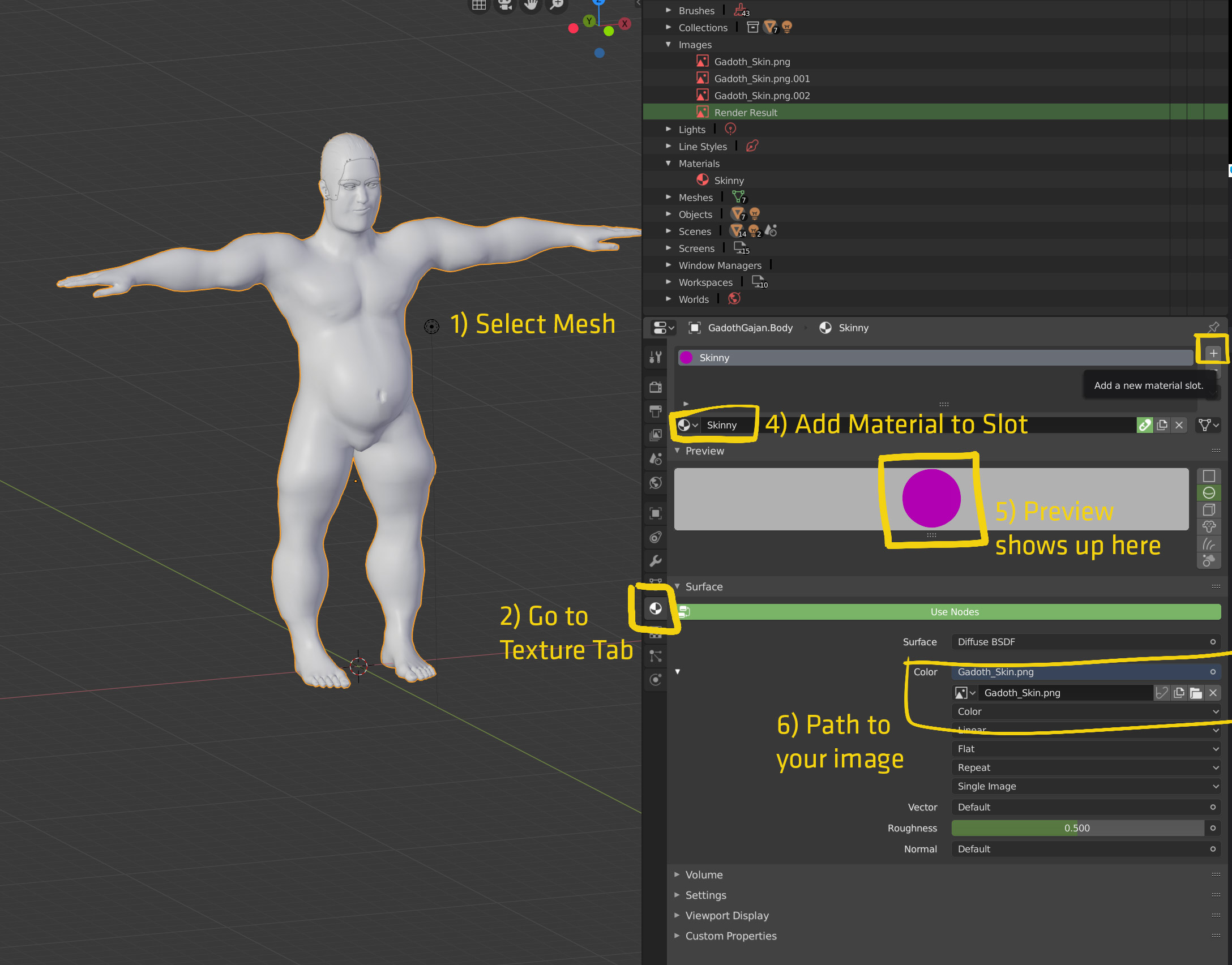The height and width of the screenshot is (965, 1232).
Task: Click the Skinny material name field
Action: (918, 425)
